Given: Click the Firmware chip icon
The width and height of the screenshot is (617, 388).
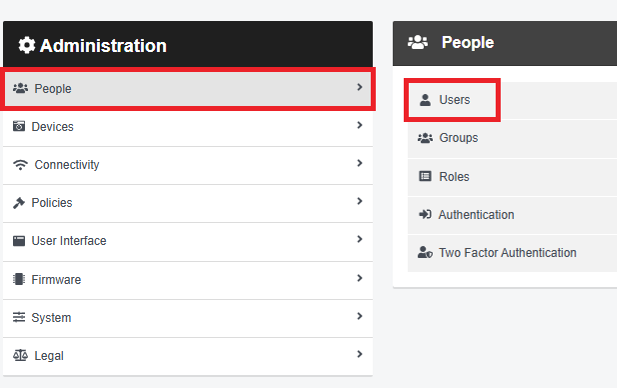Looking at the screenshot, I should click(x=19, y=279).
